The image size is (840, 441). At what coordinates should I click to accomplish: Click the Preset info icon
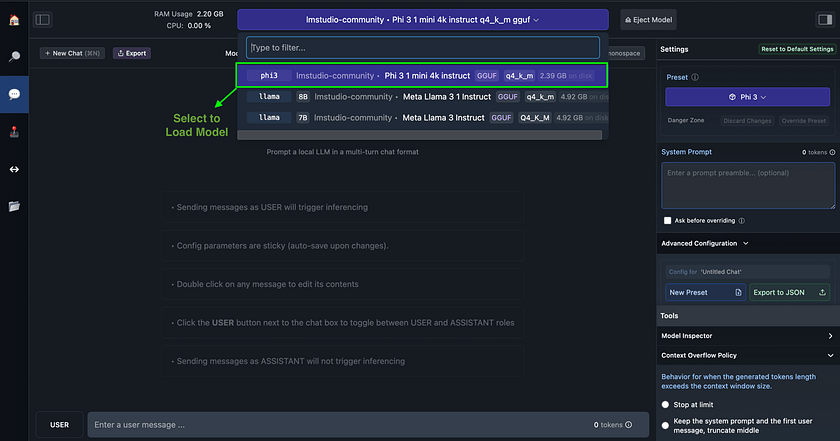click(x=695, y=77)
